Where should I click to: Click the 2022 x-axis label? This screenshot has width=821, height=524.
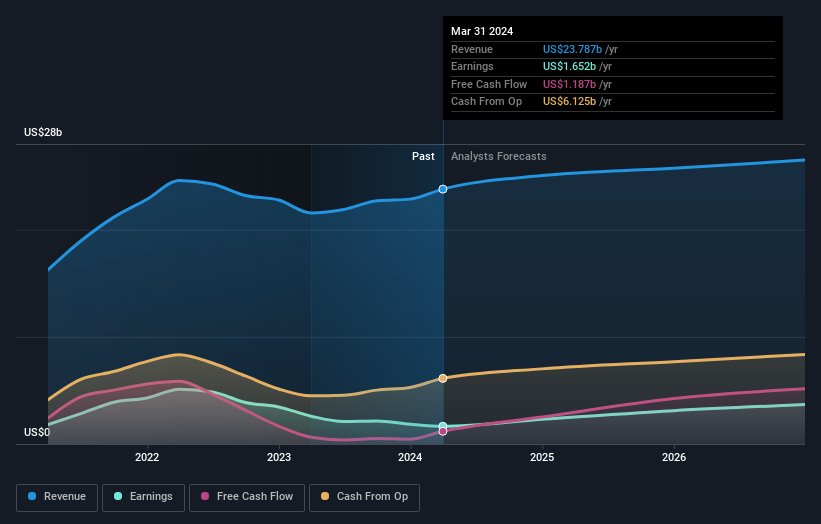coord(147,457)
